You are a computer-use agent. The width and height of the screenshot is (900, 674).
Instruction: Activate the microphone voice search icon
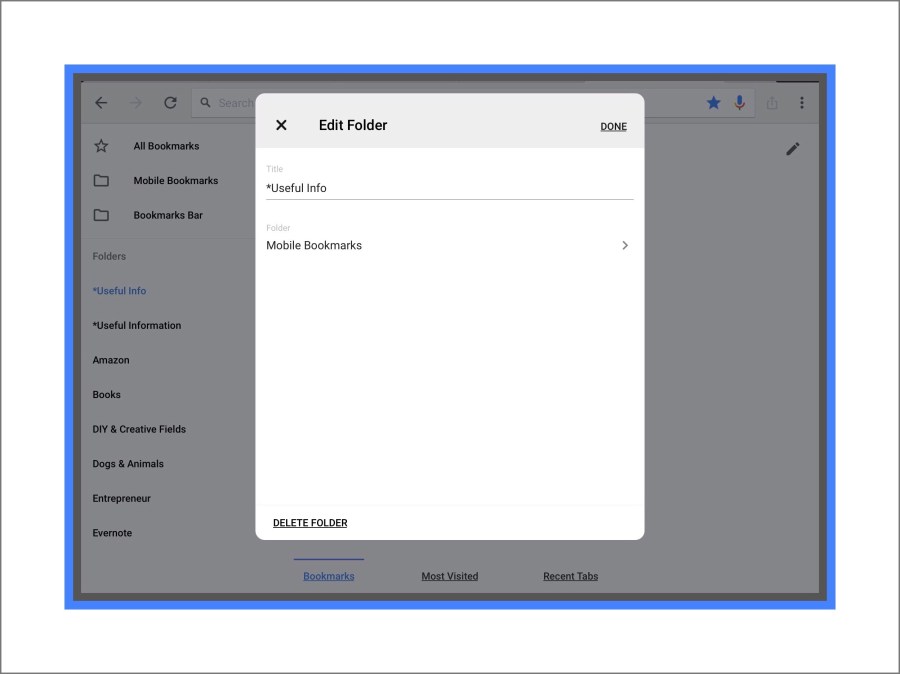[x=740, y=103]
